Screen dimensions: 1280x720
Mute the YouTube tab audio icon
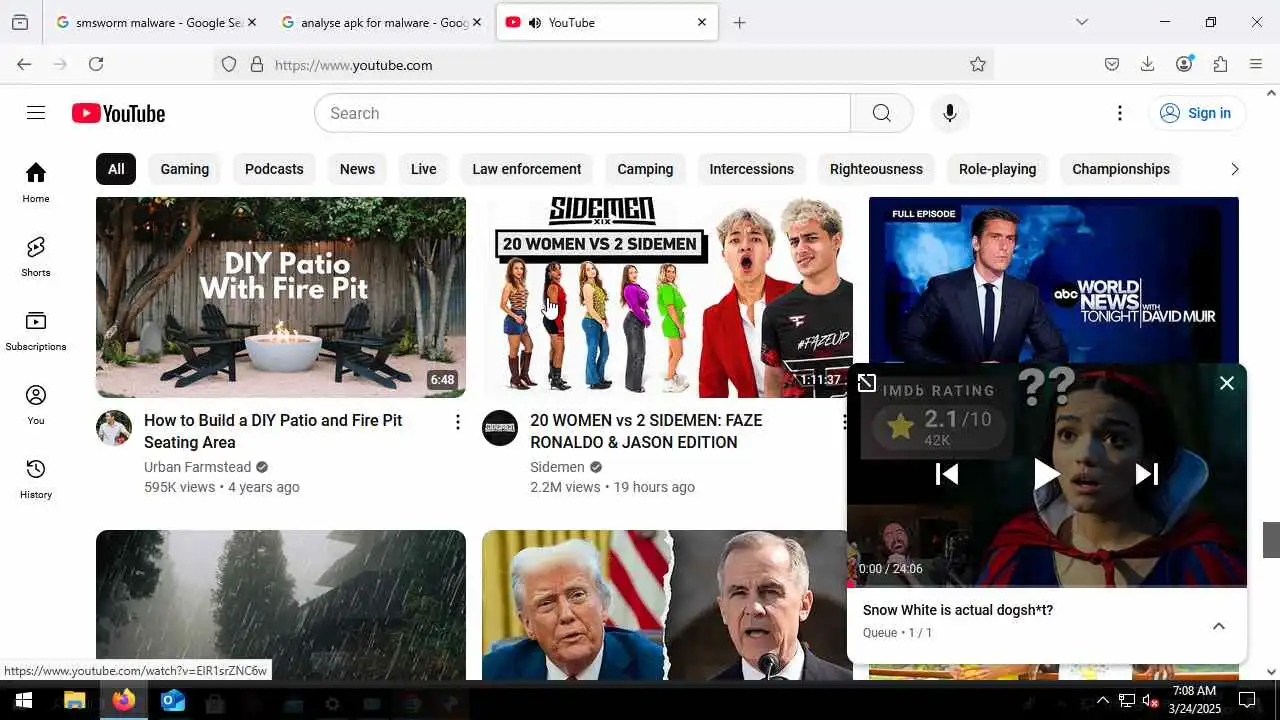535,22
